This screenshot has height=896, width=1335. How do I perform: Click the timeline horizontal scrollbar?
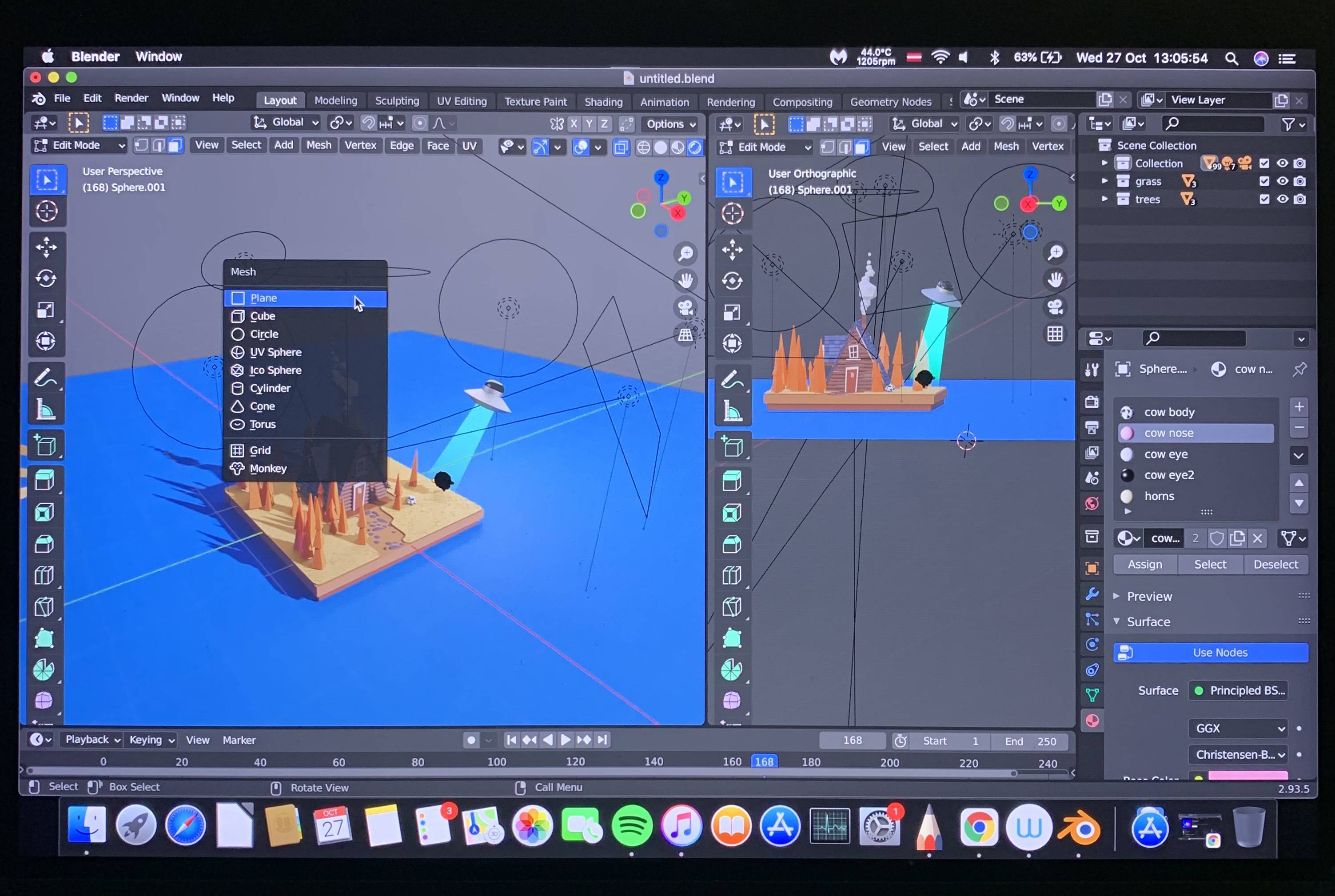pyautogui.click(x=521, y=773)
